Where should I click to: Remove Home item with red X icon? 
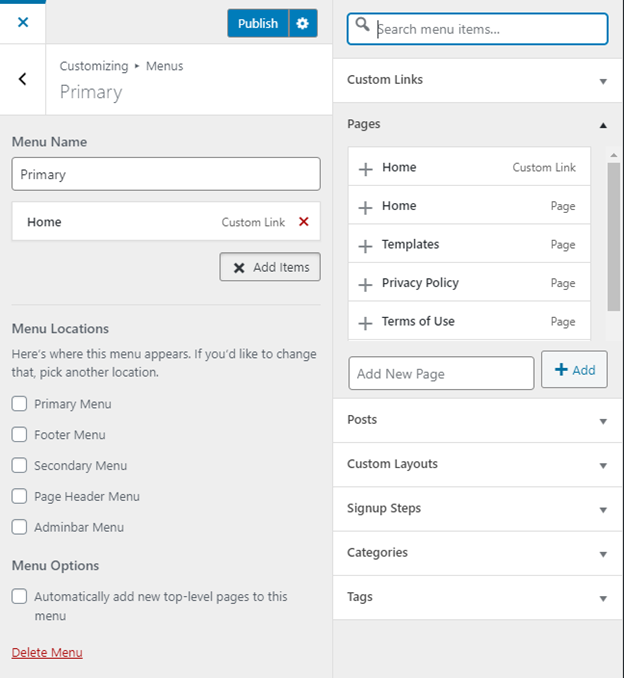click(304, 222)
